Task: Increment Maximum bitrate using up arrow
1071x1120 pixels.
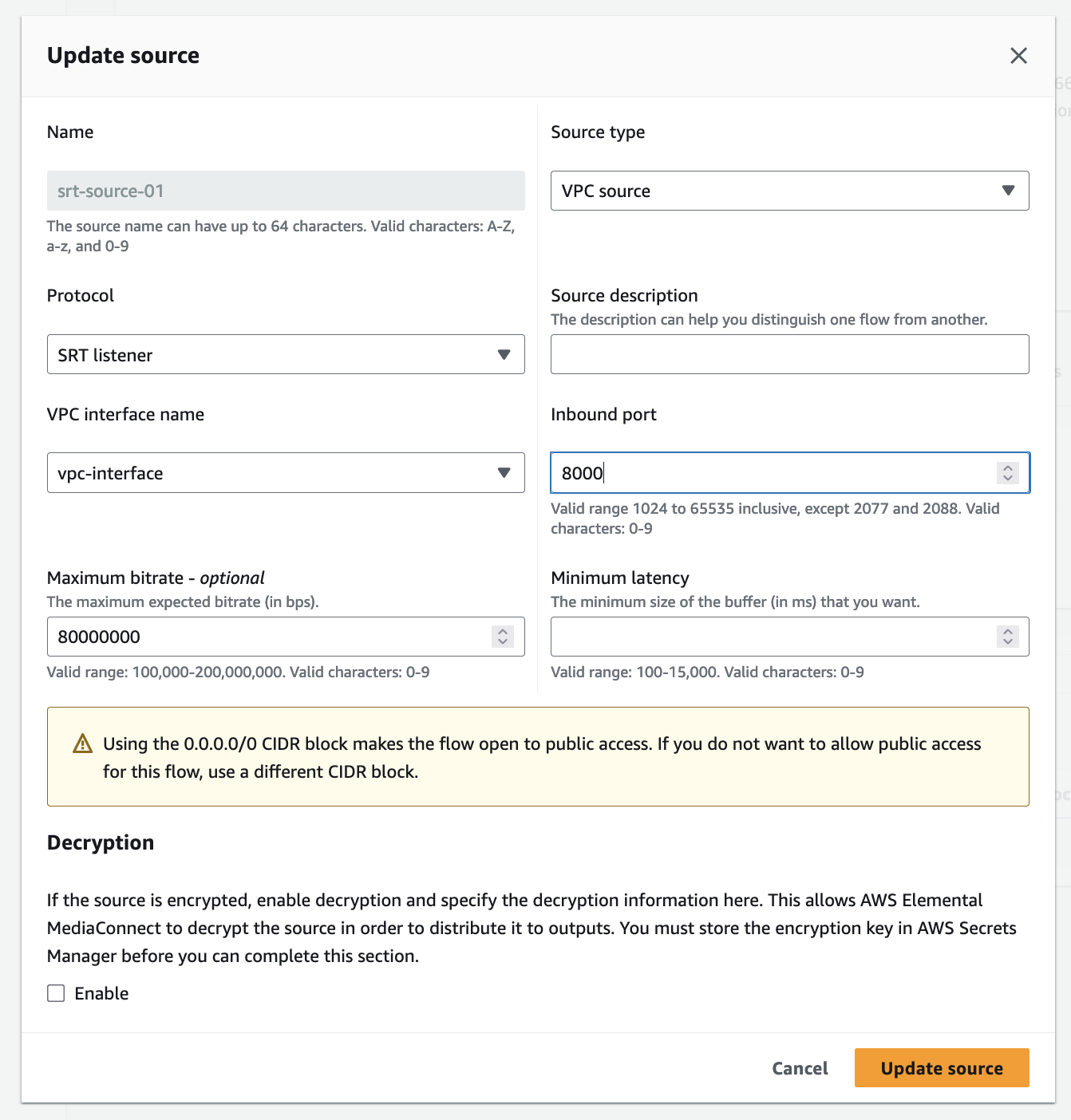Action: (503, 631)
